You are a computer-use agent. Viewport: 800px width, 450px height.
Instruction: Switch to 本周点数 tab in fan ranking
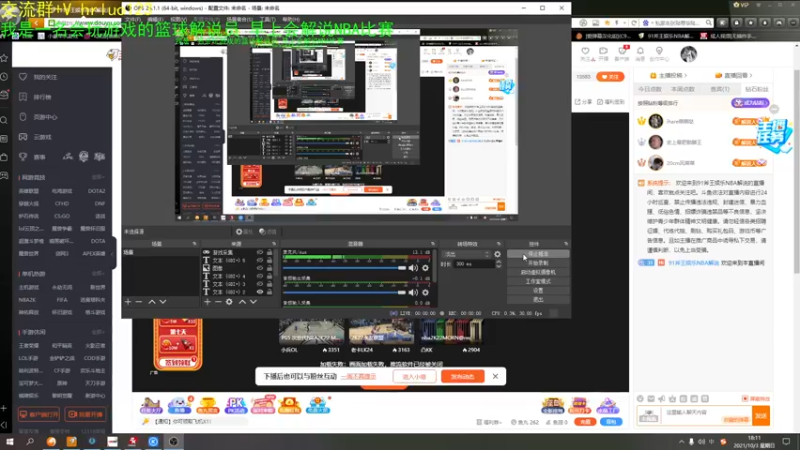click(683, 89)
